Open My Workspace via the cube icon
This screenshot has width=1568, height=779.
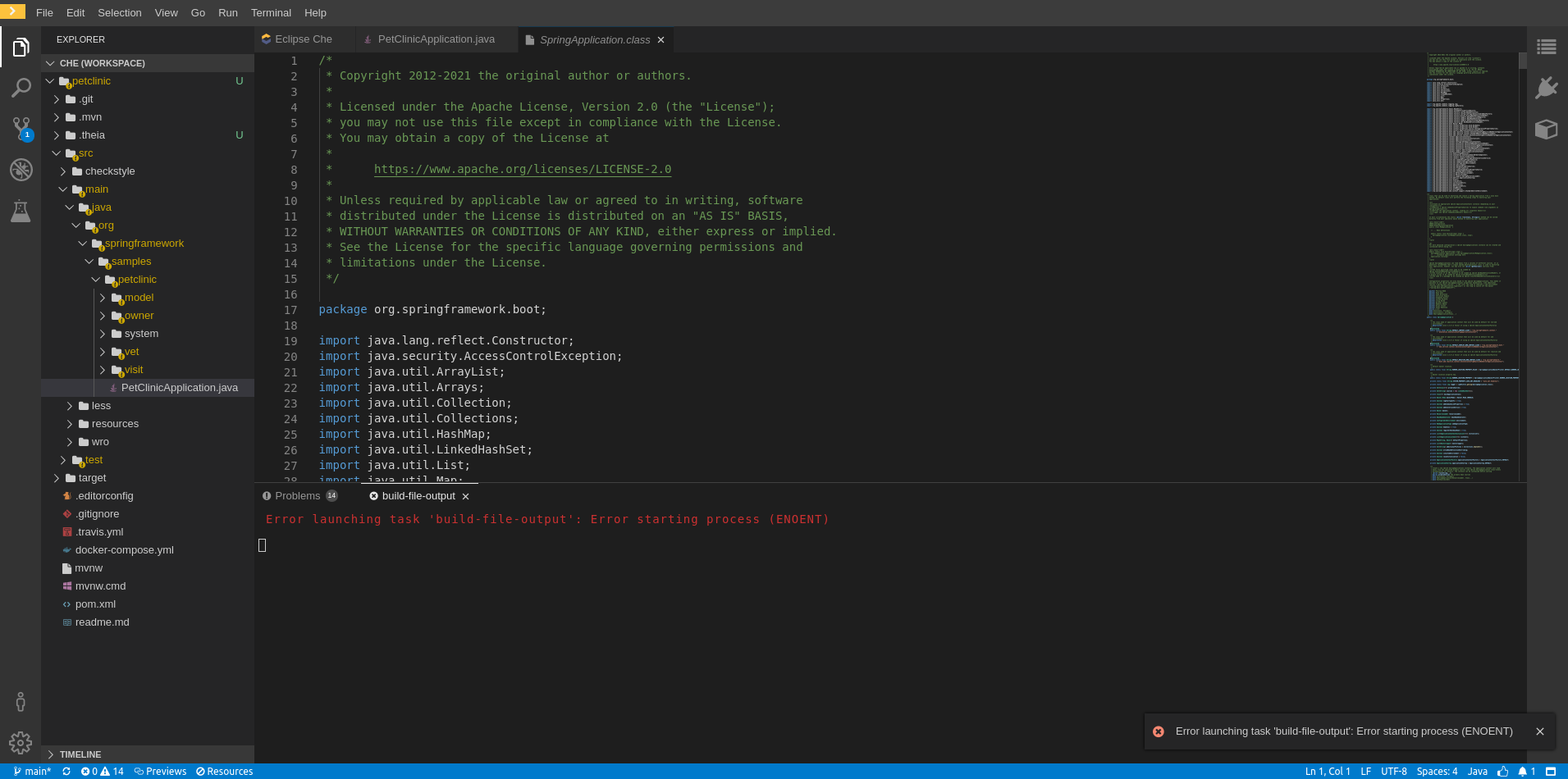pyautogui.click(x=1546, y=129)
